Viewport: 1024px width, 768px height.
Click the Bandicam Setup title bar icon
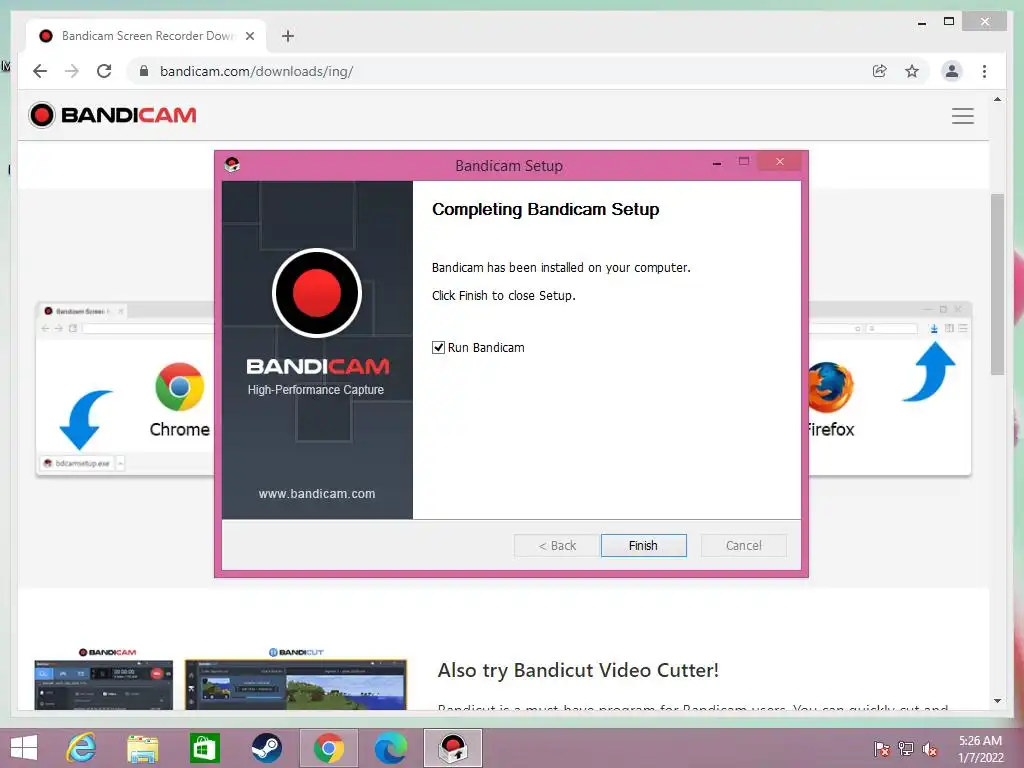click(232, 165)
